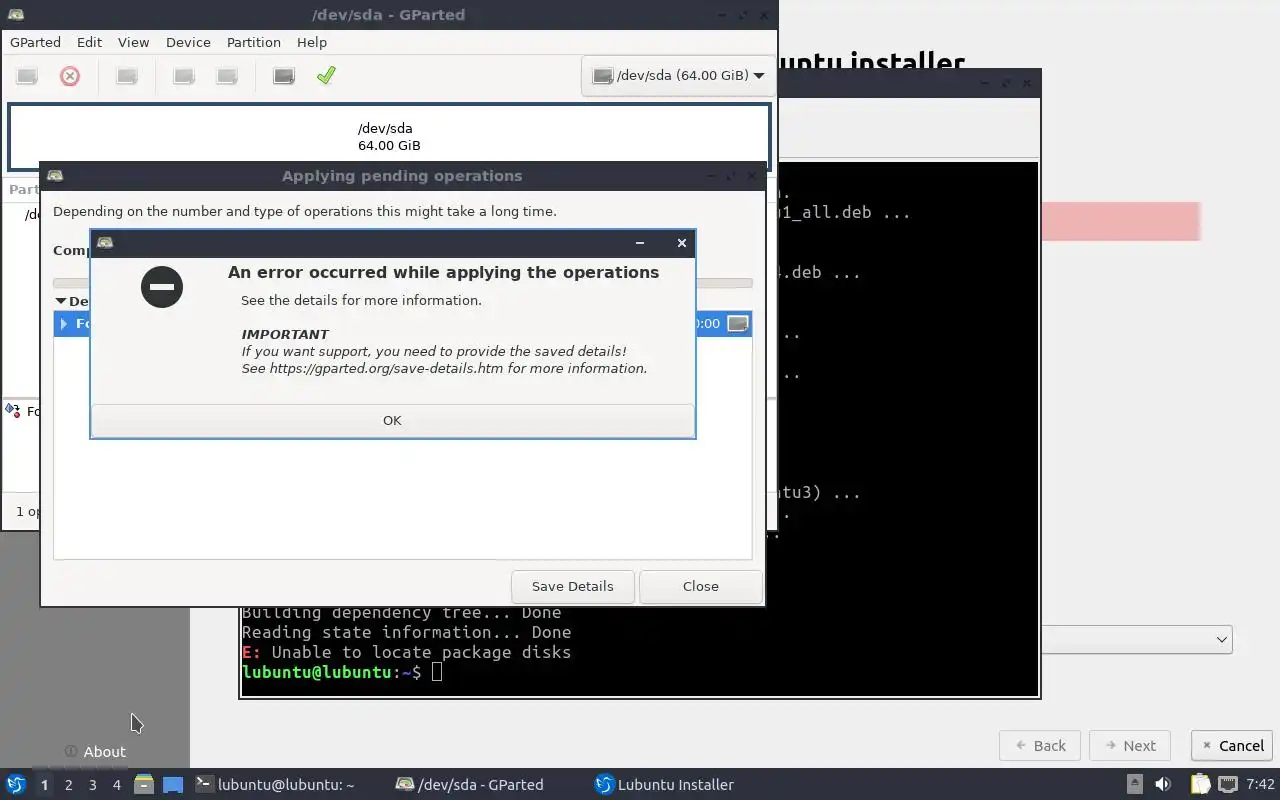Click the /dev/sda - GParted taskbar entry
The image size is (1280, 800).
(x=470, y=785)
